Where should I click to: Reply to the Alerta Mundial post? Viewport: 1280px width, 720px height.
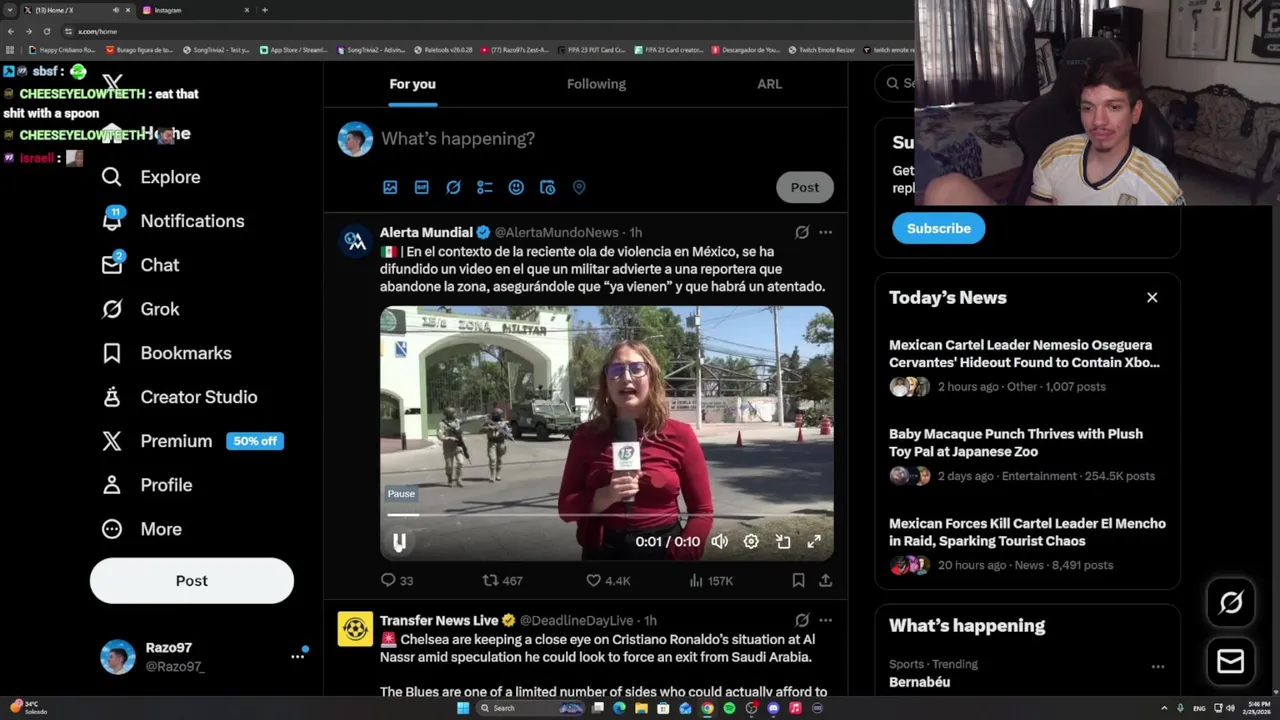(x=397, y=580)
